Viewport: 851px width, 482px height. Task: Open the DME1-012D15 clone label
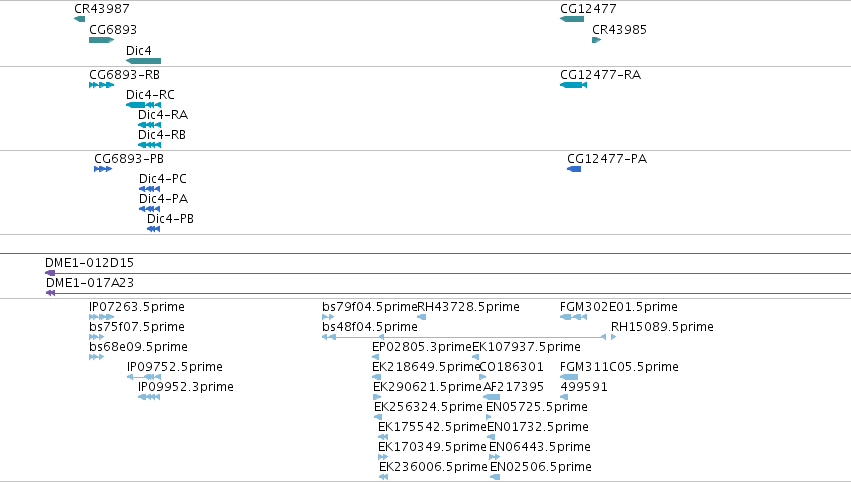[90, 263]
